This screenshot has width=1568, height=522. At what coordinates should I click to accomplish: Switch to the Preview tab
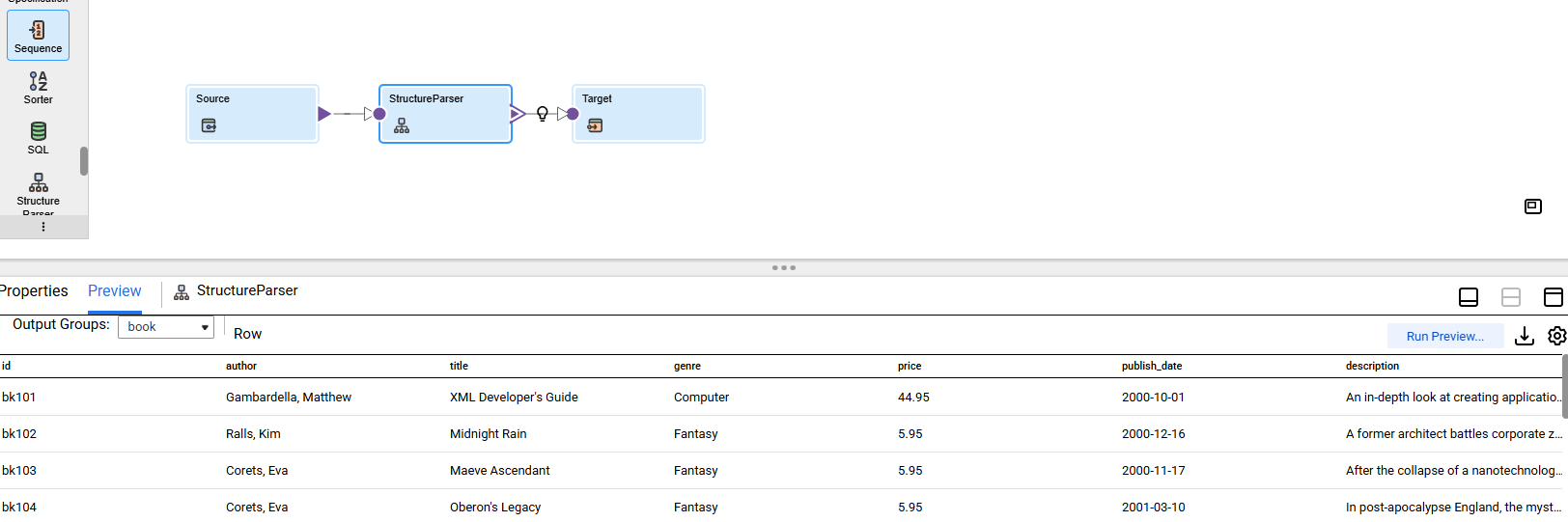[114, 291]
